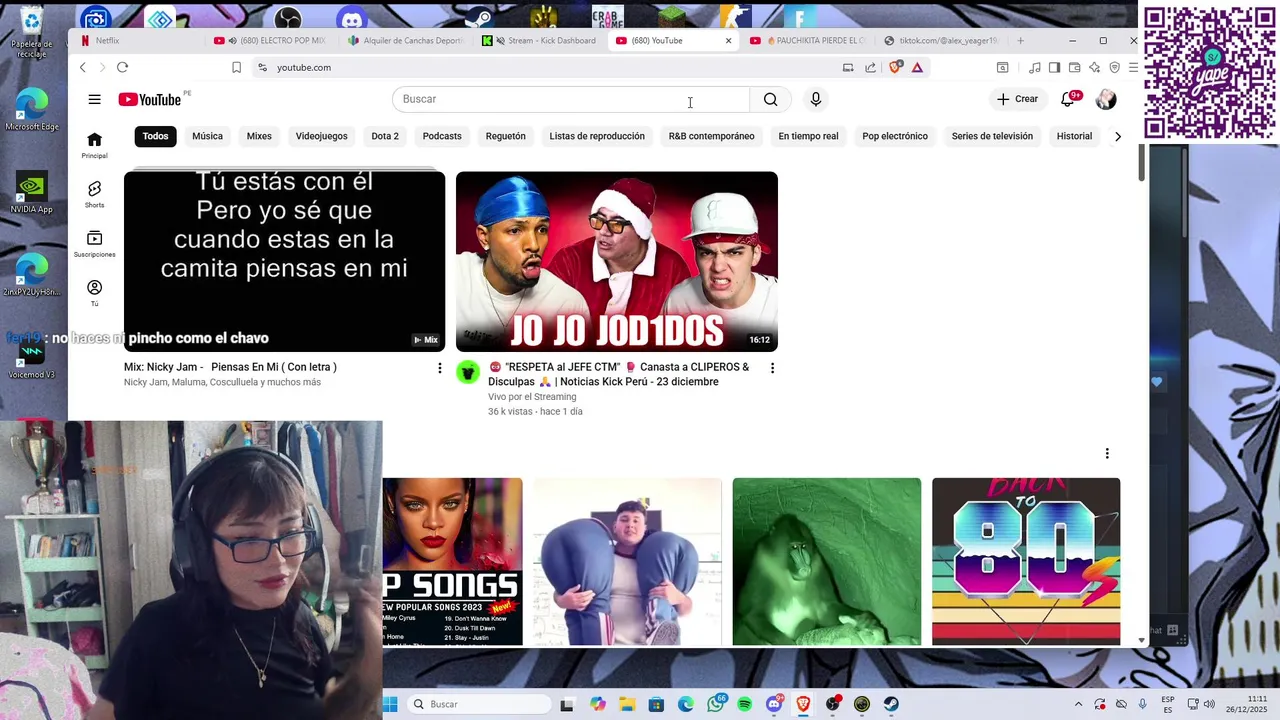1280x720 pixels.
Task: Start voice search with the microphone icon
Action: tap(816, 99)
